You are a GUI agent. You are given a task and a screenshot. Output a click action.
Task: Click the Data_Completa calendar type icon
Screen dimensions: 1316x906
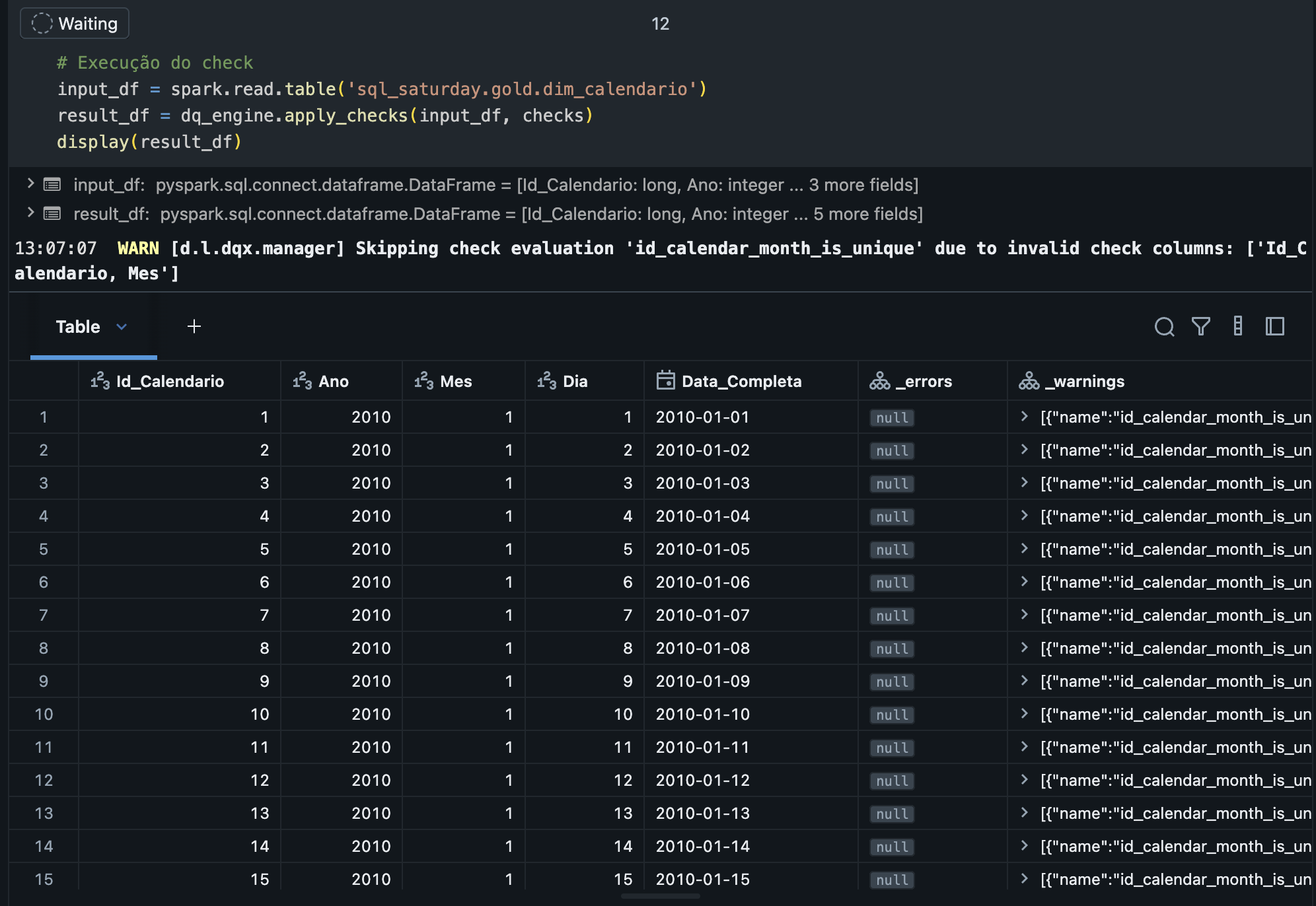coord(665,380)
